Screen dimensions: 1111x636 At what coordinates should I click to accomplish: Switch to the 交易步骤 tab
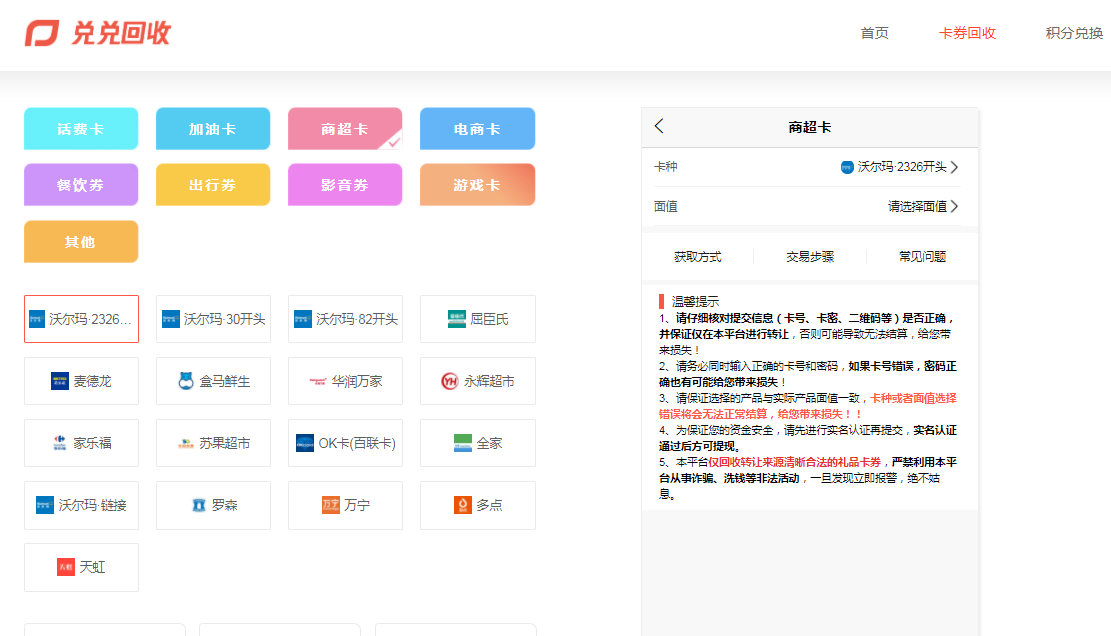(x=810, y=256)
